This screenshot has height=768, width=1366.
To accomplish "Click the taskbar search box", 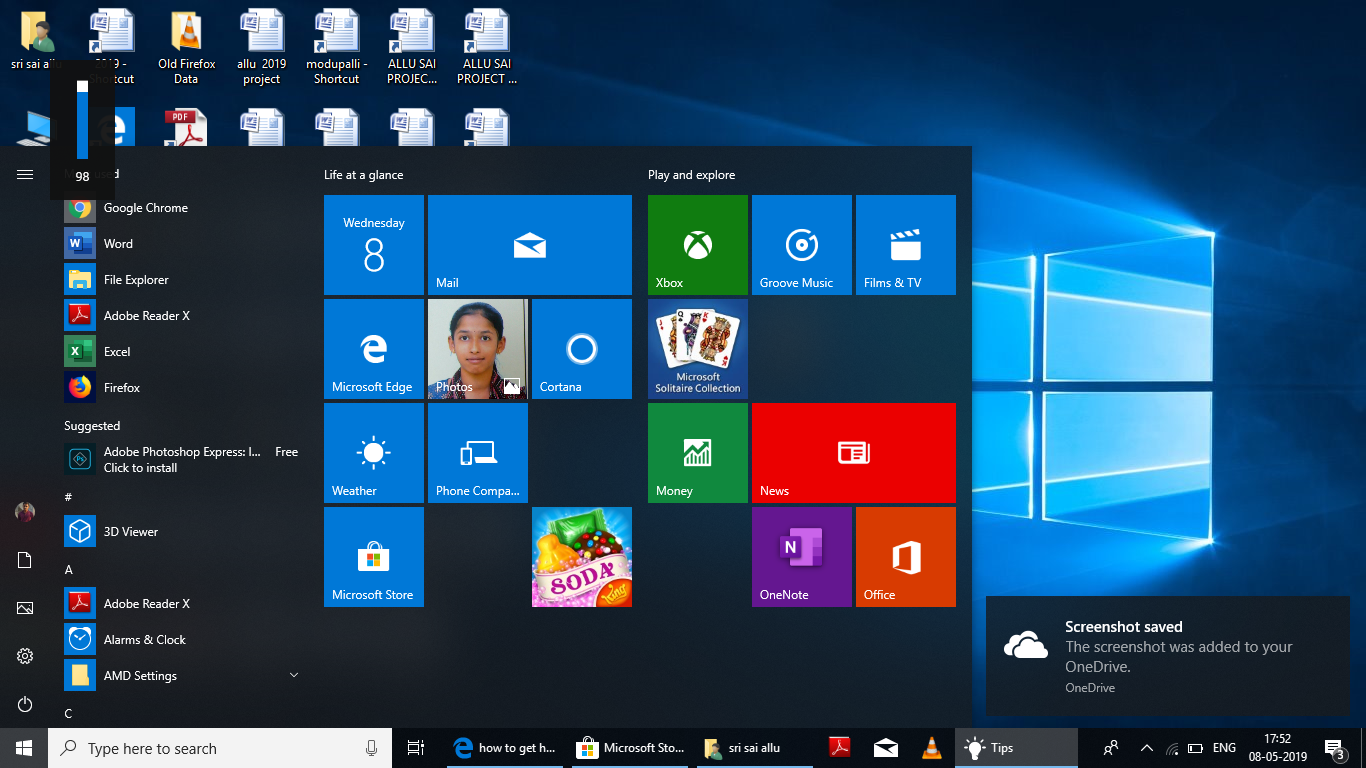I will click(x=220, y=748).
